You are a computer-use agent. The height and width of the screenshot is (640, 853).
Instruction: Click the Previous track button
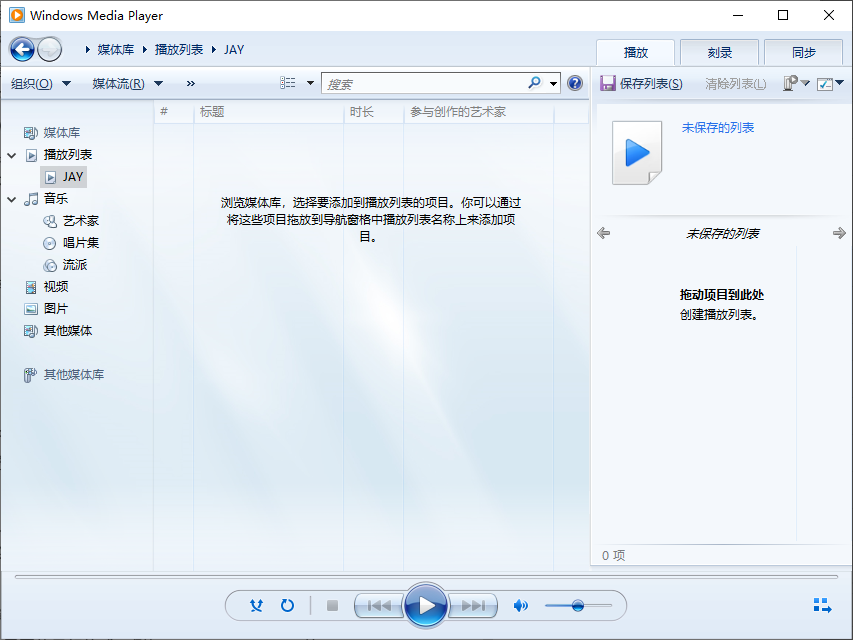click(x=379, y=605)
